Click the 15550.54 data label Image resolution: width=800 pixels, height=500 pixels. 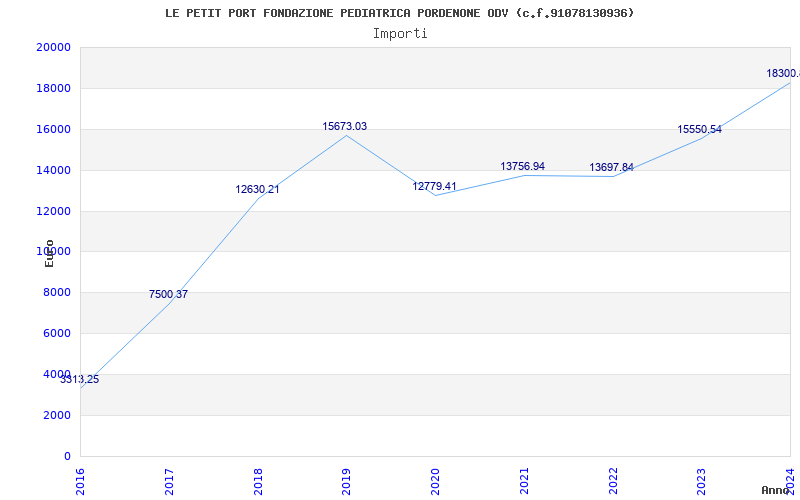tap(699, 130)
